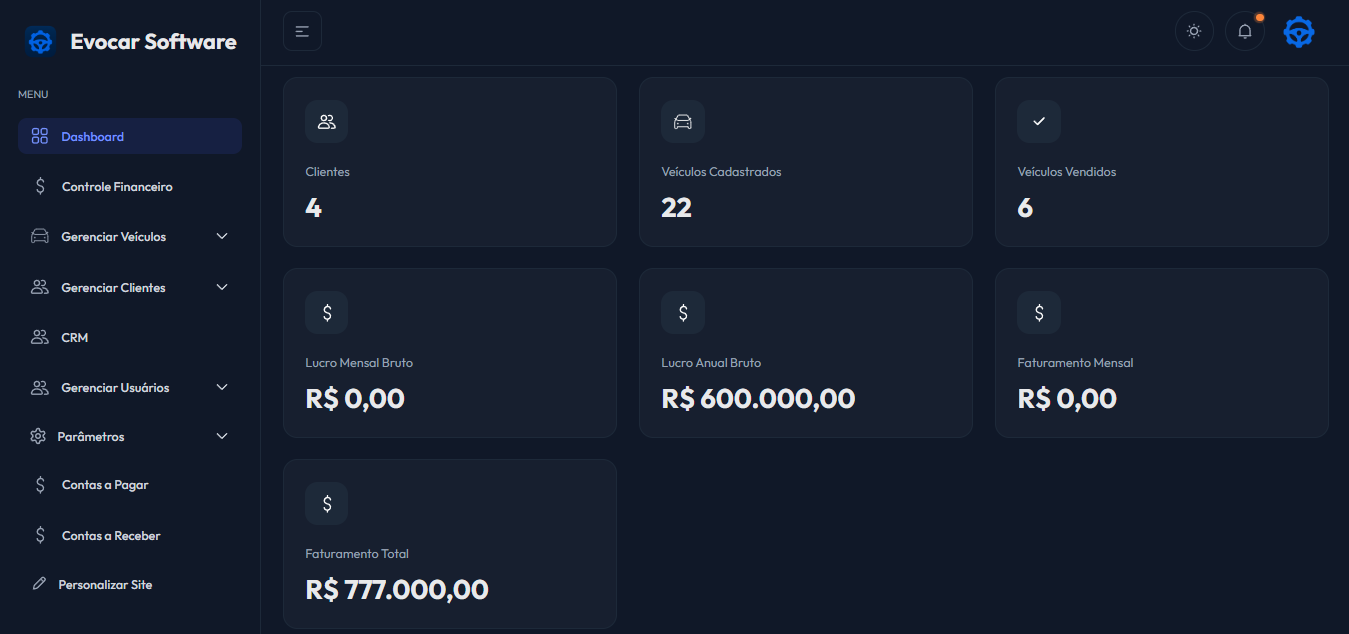Click the Clientes card people icon
This screenshot has height=634, width=1349.
(327, 122)
